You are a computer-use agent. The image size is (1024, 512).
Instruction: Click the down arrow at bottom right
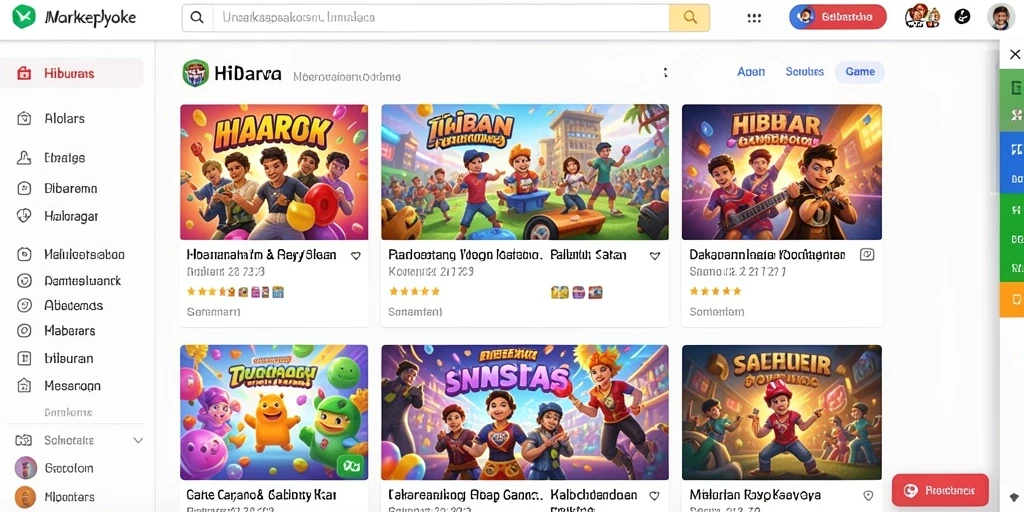(x=1014, y=498)
